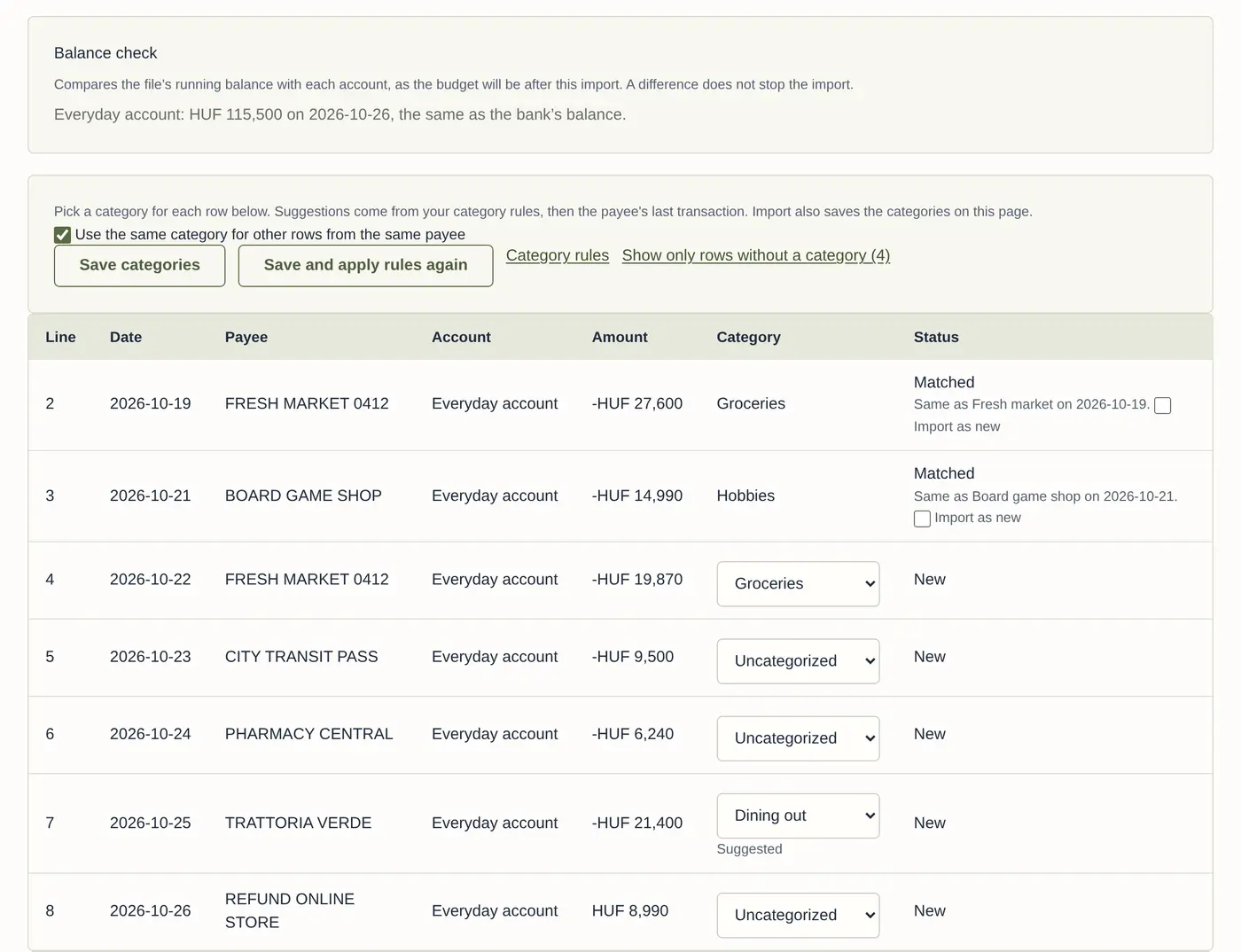Image resolution: width=1241 pixels, height=952 pixels.
Task: Click the Amount column header
Action: [x=620, y=337]
